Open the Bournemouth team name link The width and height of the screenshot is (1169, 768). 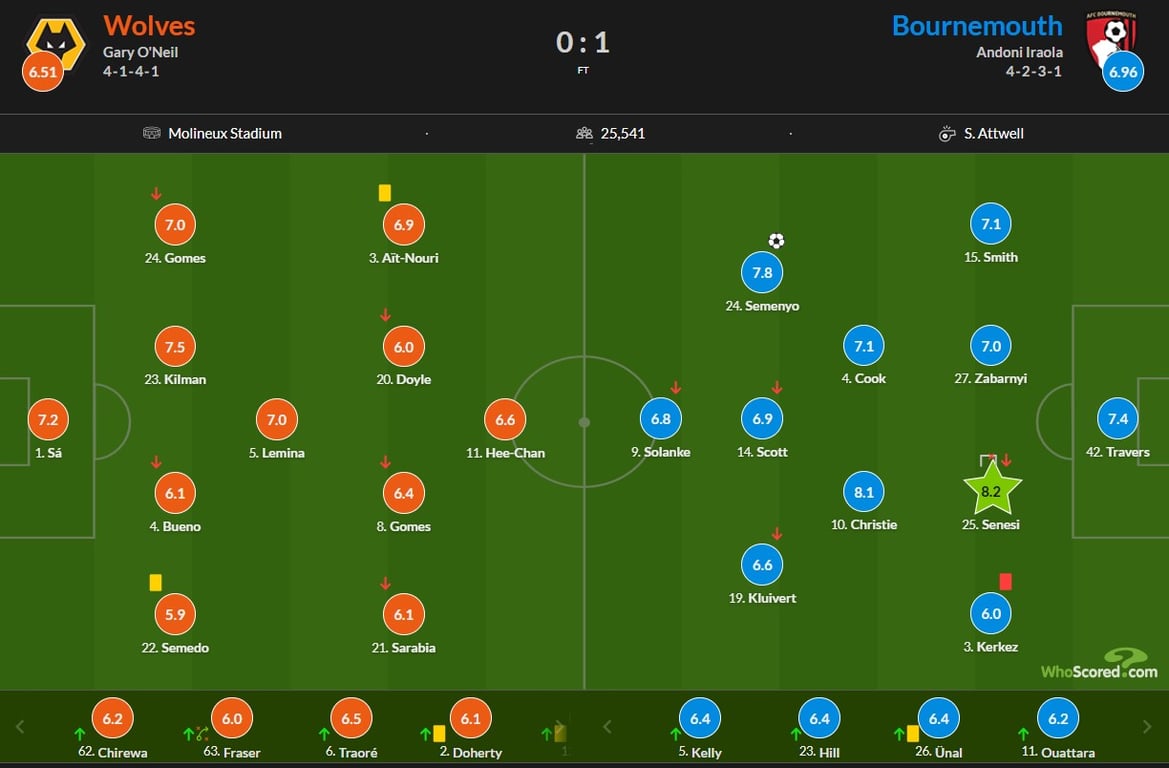[976, 25]
